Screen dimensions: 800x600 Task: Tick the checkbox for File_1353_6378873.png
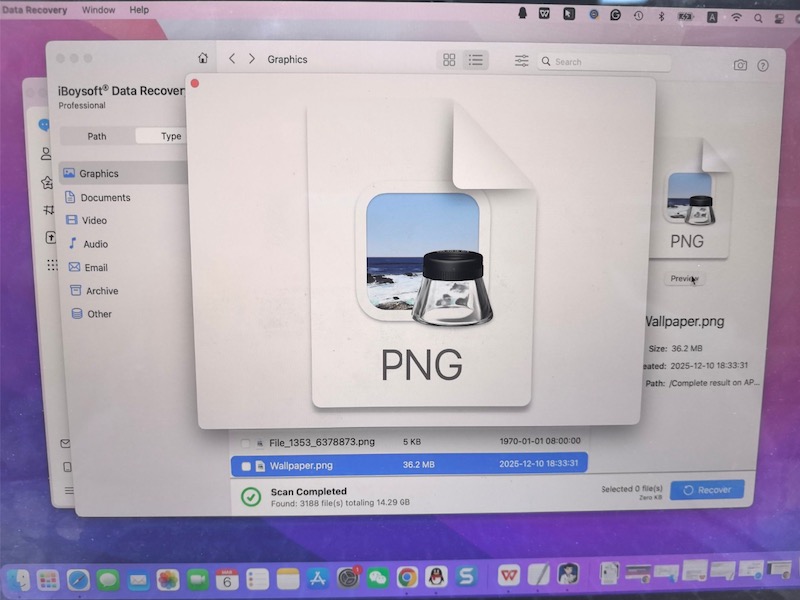[x=246, y=442]
